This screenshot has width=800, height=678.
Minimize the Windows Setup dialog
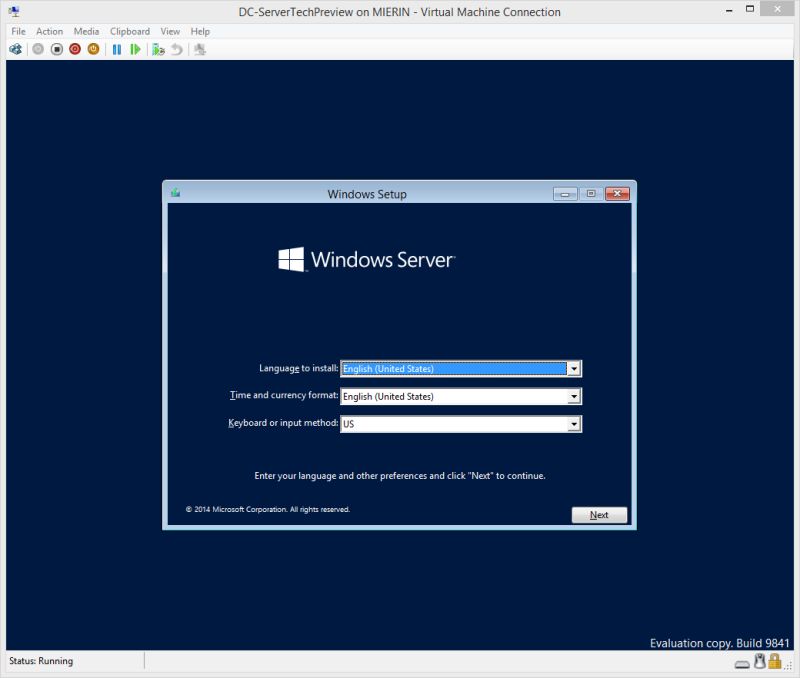pos(565,194)
